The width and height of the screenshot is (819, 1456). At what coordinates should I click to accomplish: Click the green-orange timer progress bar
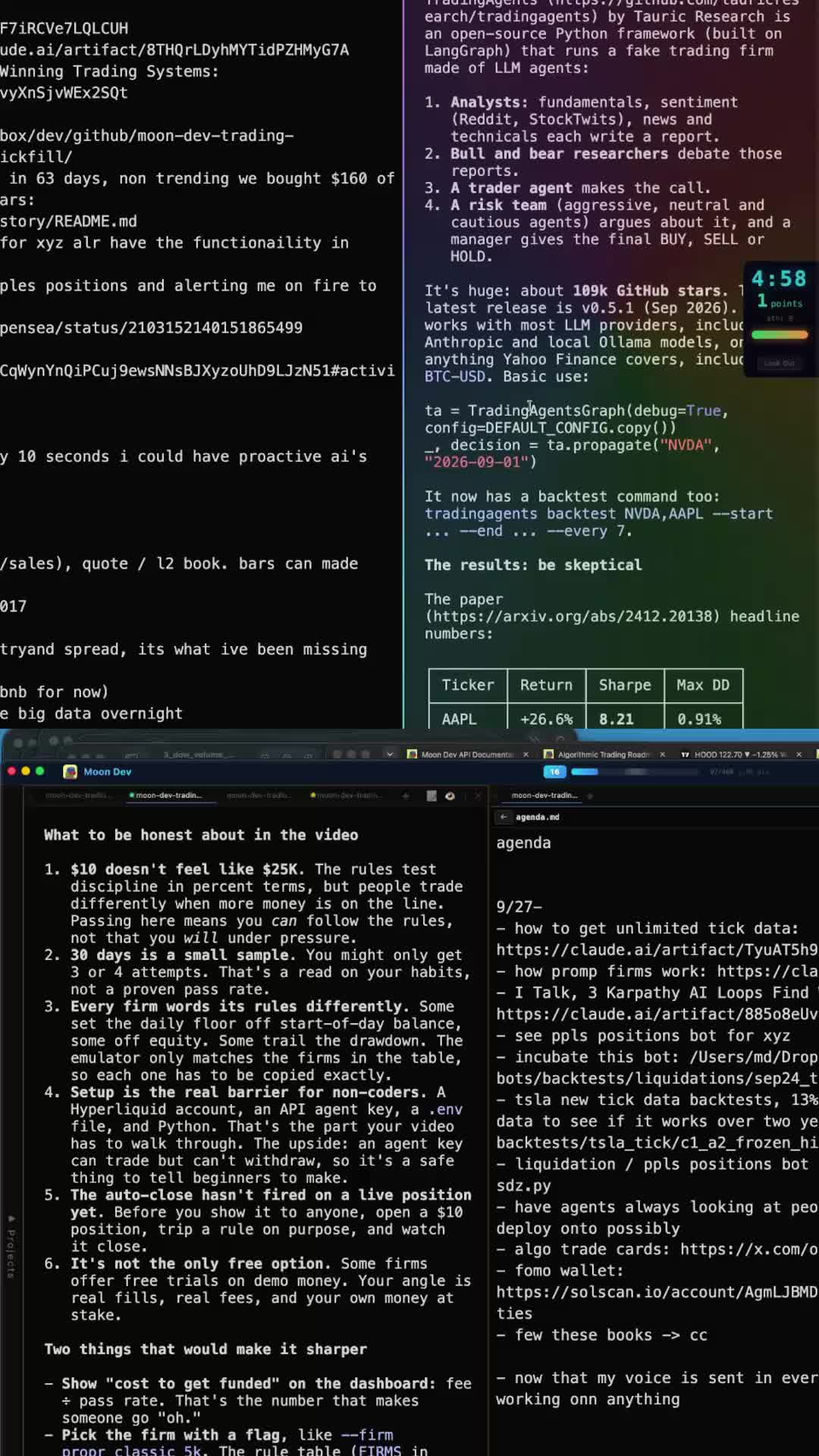[x=780, y=334]
